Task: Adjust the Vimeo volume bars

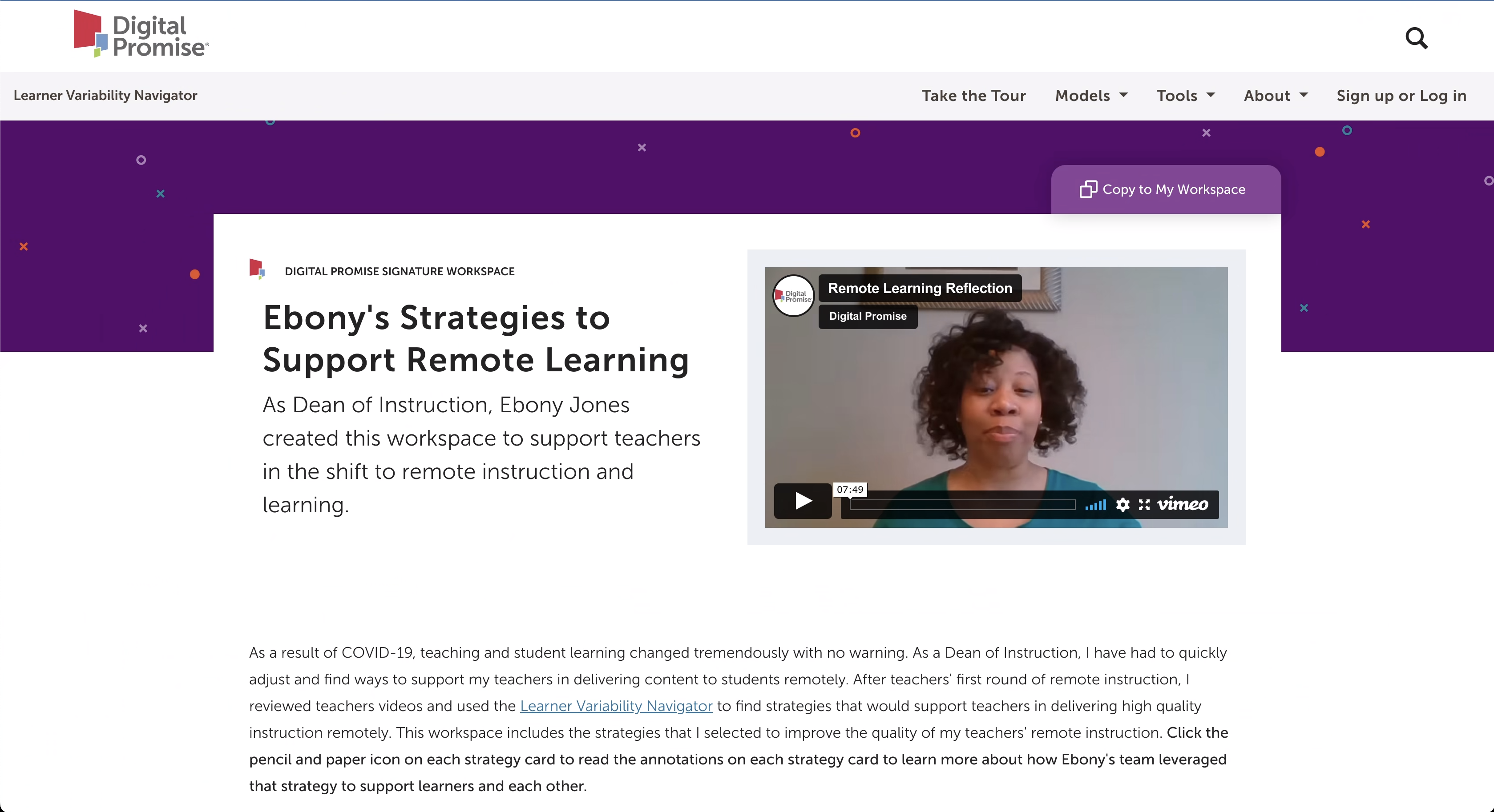Action: tap(1095, 505)
